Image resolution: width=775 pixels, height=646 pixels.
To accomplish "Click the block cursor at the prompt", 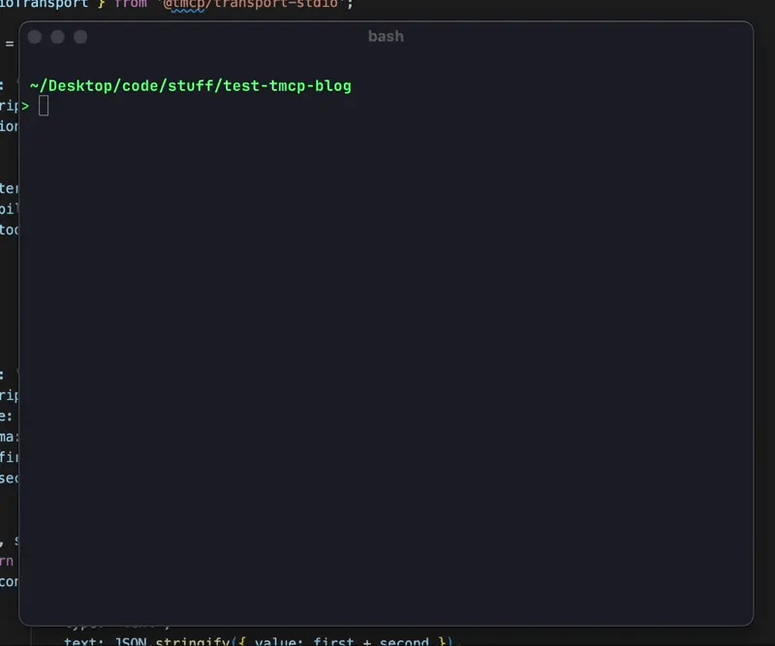I will pyautogui.click(x=44, y=106).
